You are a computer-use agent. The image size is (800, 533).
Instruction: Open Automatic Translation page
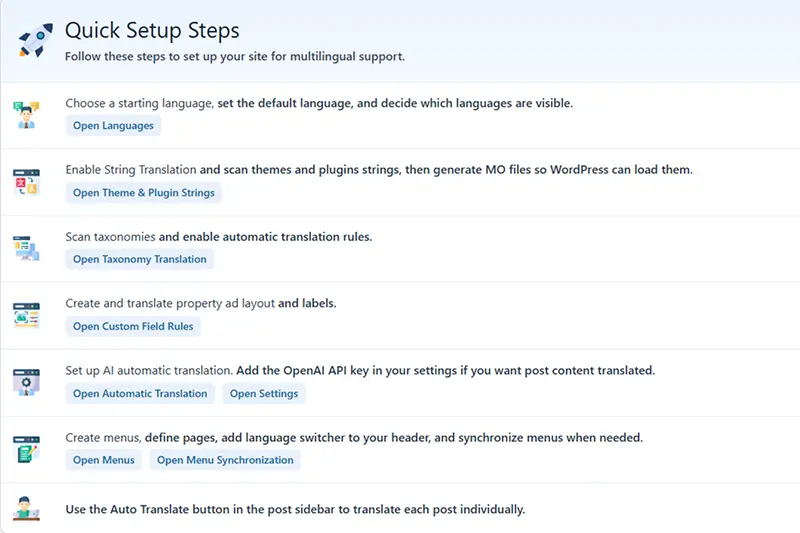pos(140,394)
